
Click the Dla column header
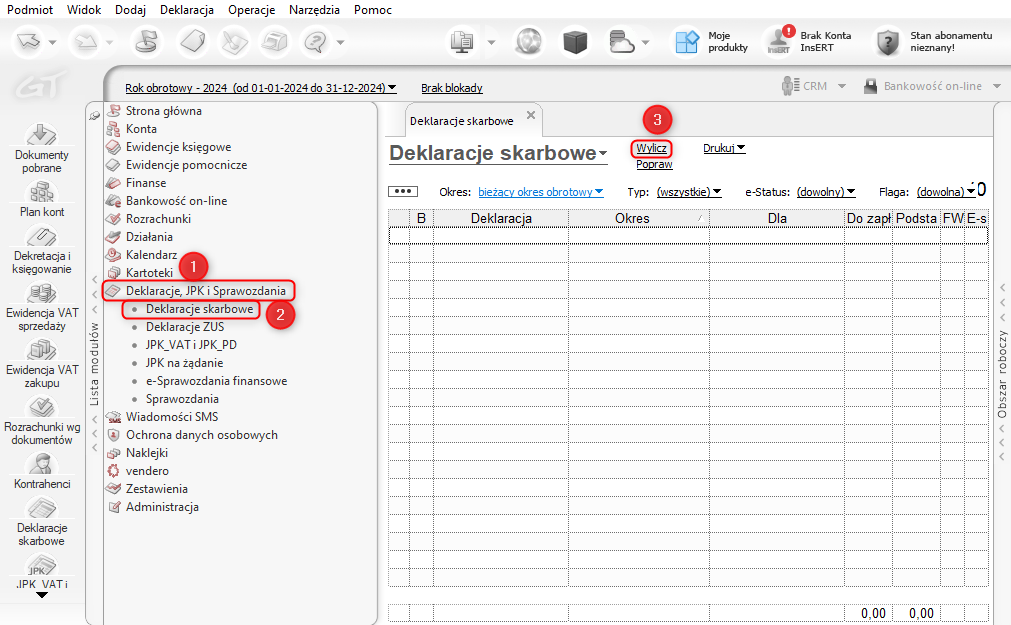coord(777,219)
